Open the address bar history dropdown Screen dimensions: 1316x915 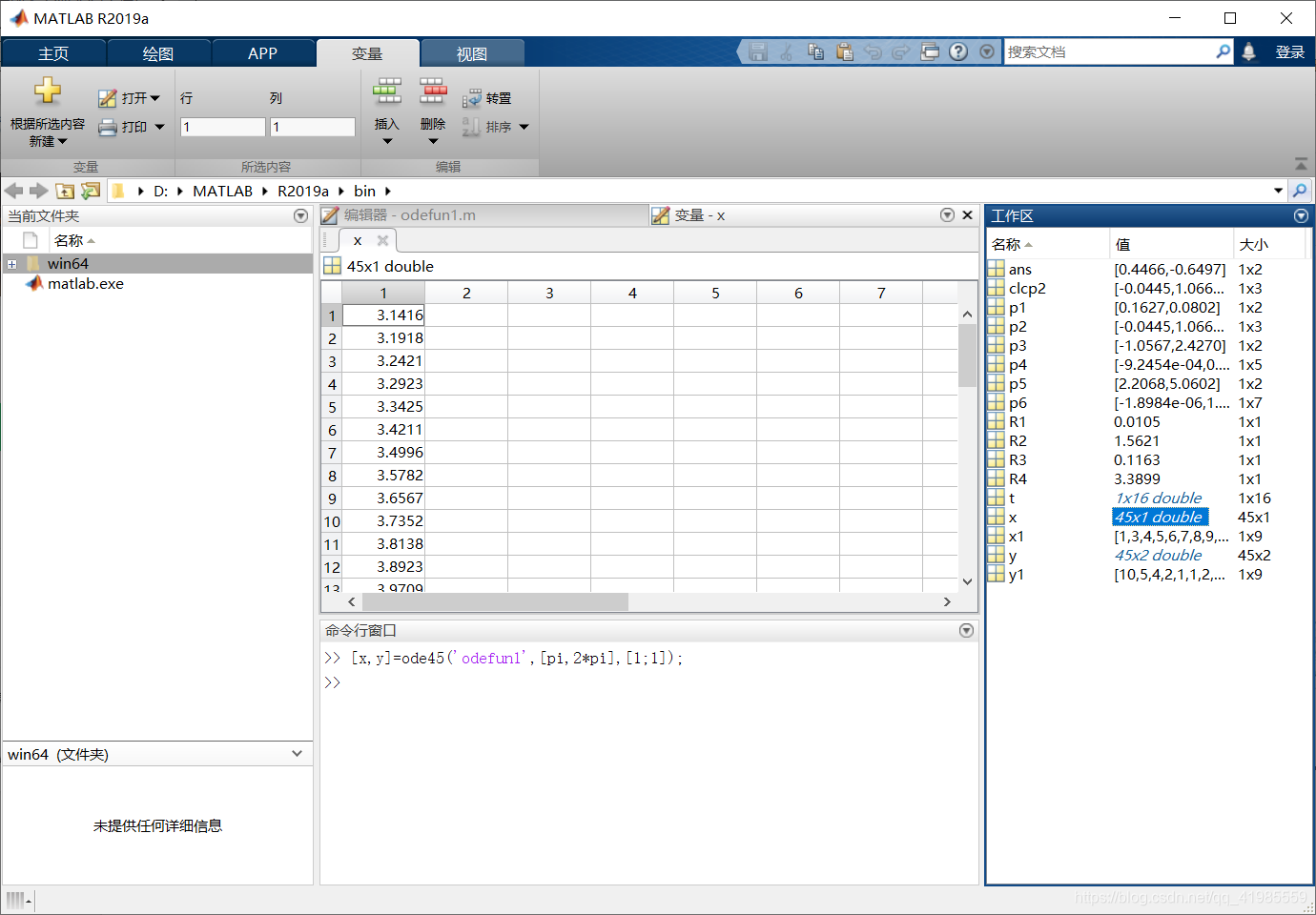(1278, 191)
